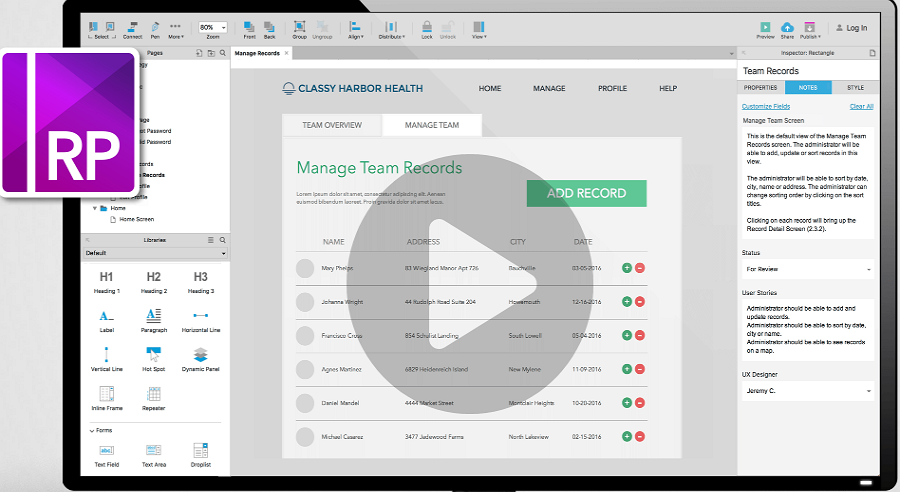Pick the Inline Frame widget
Image resolution: width=900 pixels, height=492 pixels.
pyautogui.click(x=107, y=398)
